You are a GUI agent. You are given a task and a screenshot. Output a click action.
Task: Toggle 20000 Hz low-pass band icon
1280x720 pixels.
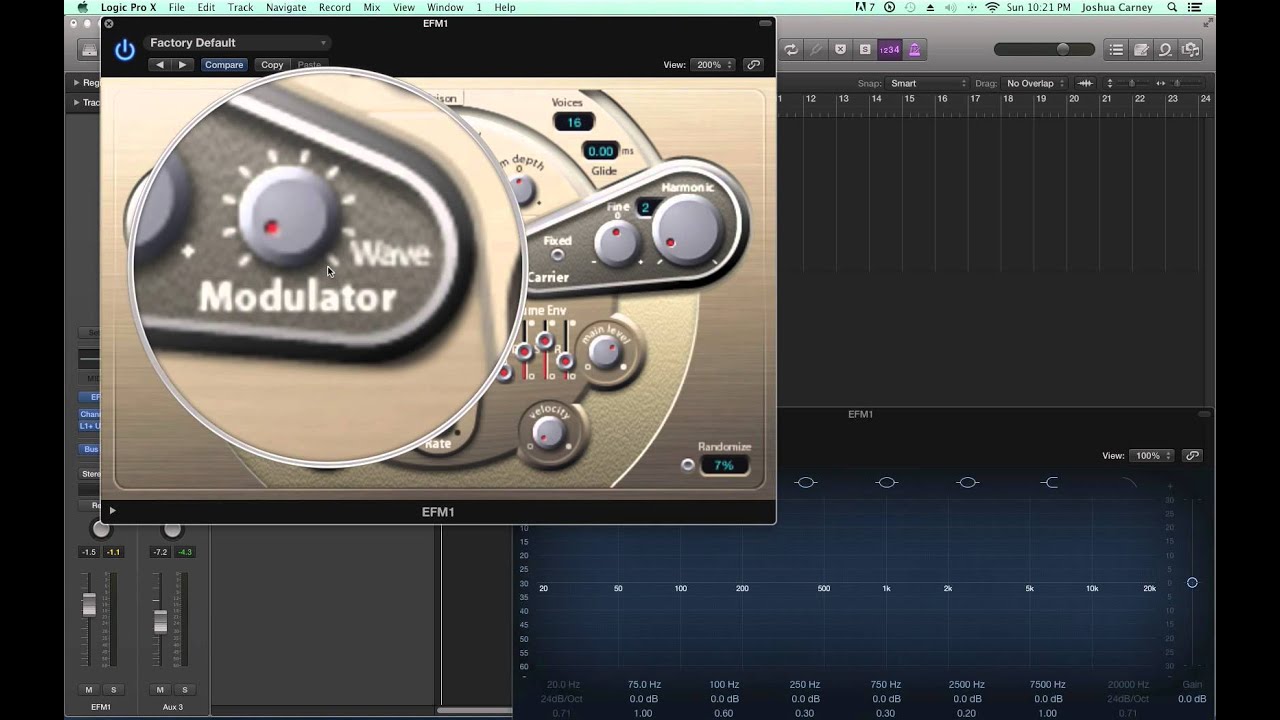pyautogui.click(x=1128, y=482)
